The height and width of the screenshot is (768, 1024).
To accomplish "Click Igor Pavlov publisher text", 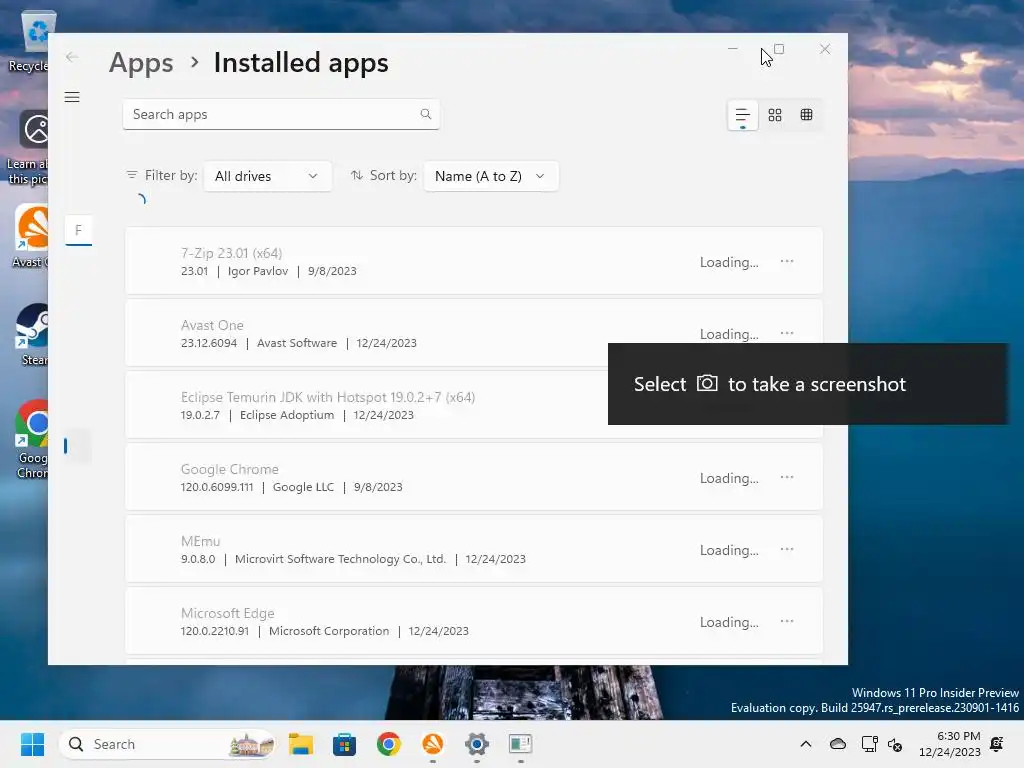I will 258,271.
